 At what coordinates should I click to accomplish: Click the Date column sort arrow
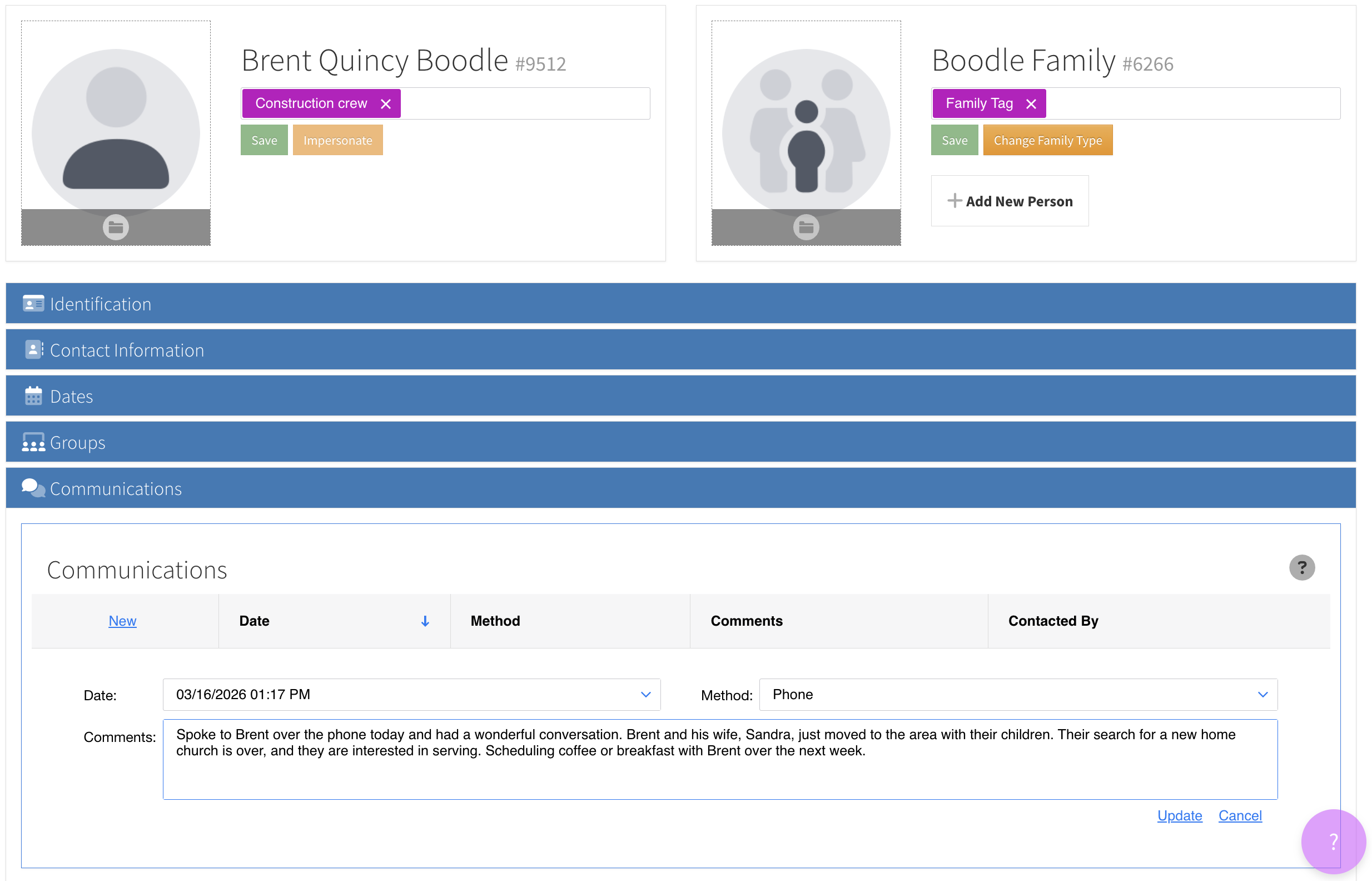coord(425,621)
